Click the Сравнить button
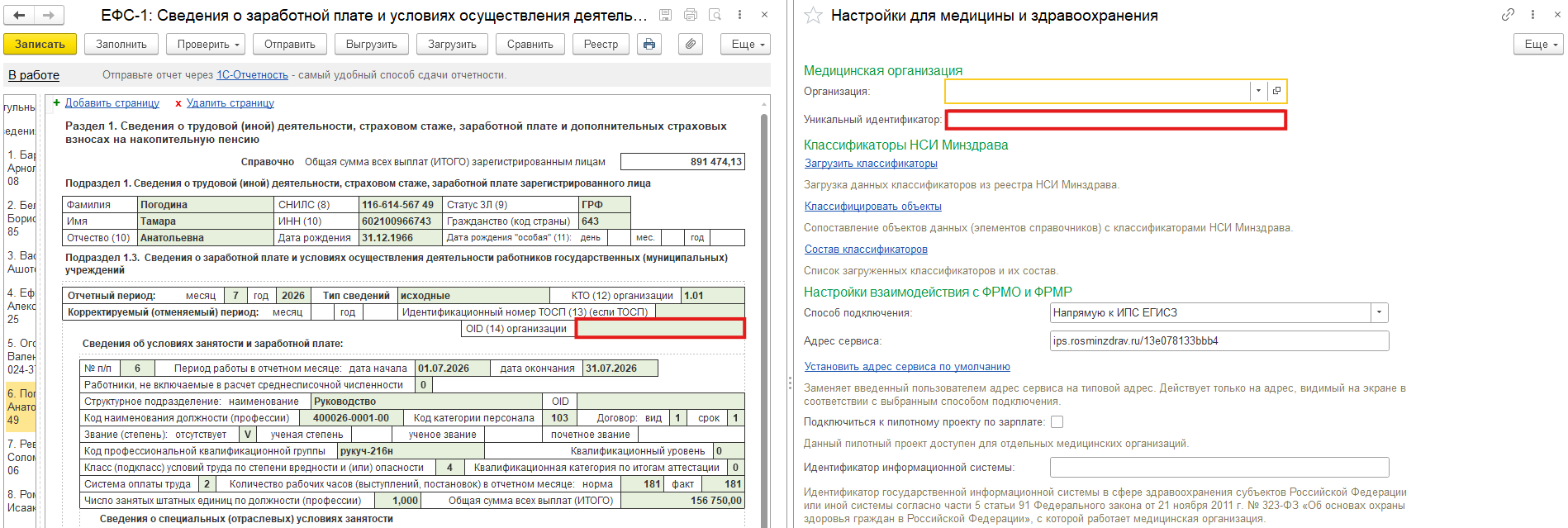The image size is (1568, 528). click(530, 44)
